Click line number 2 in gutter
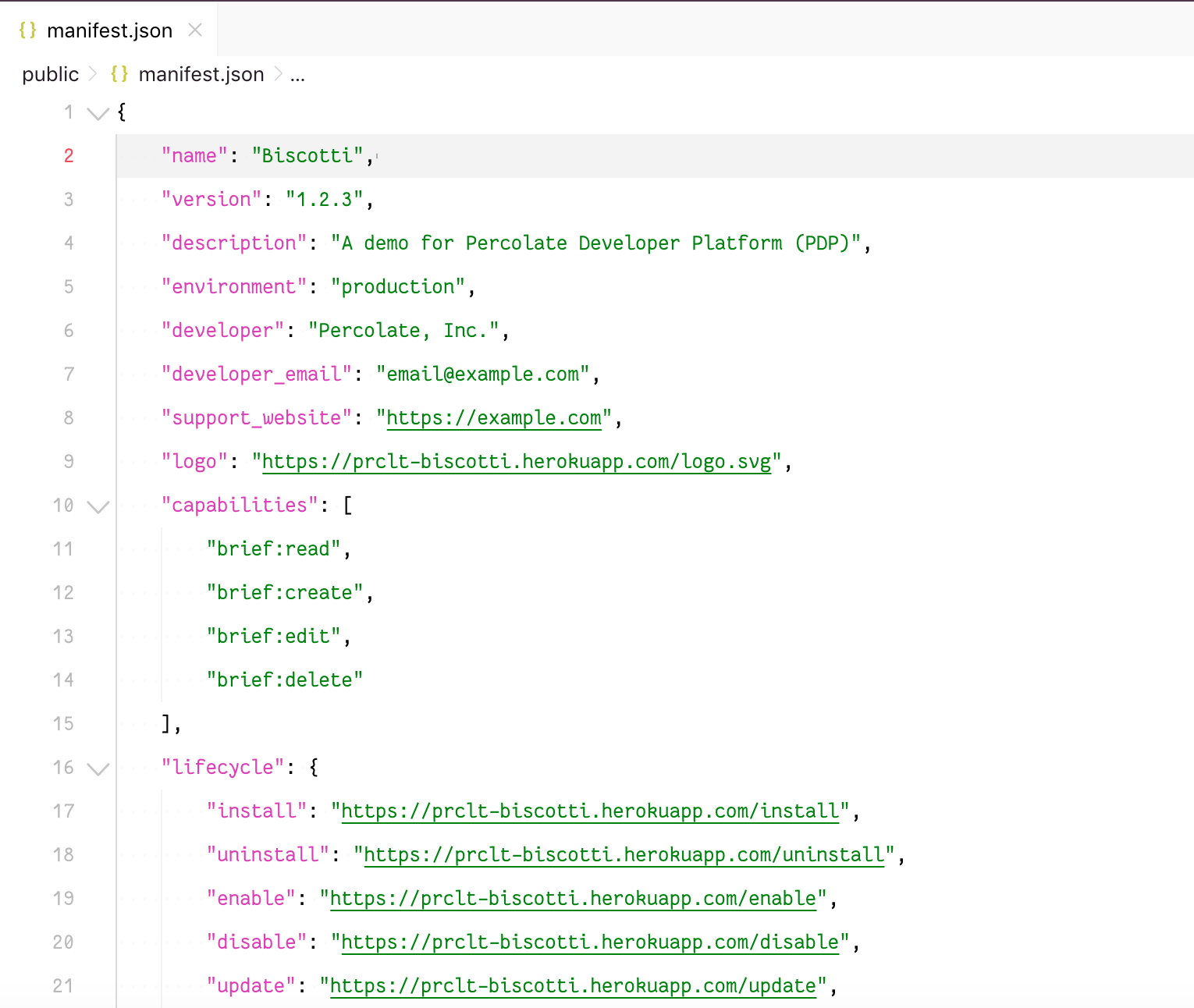The height and width of the screenshot is (1008, 1194). click(x=69, y=156)
